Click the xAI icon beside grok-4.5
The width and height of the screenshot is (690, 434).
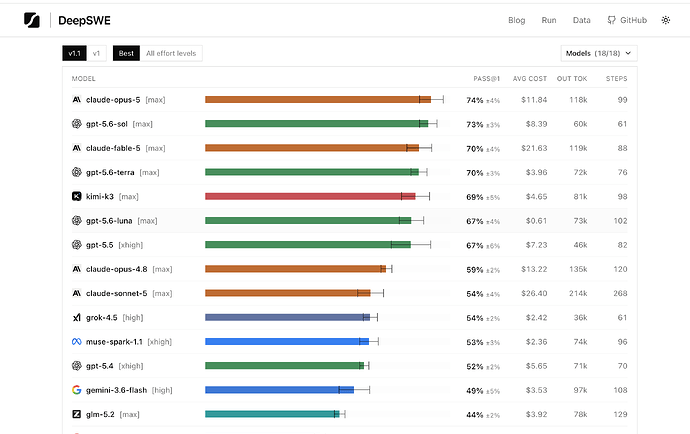tap(77, 317)
